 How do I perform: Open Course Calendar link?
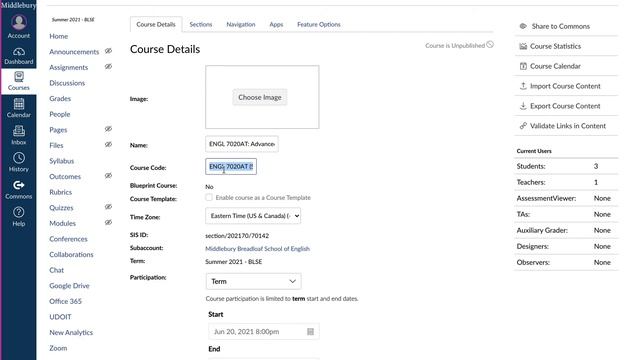tap(555, 66)
